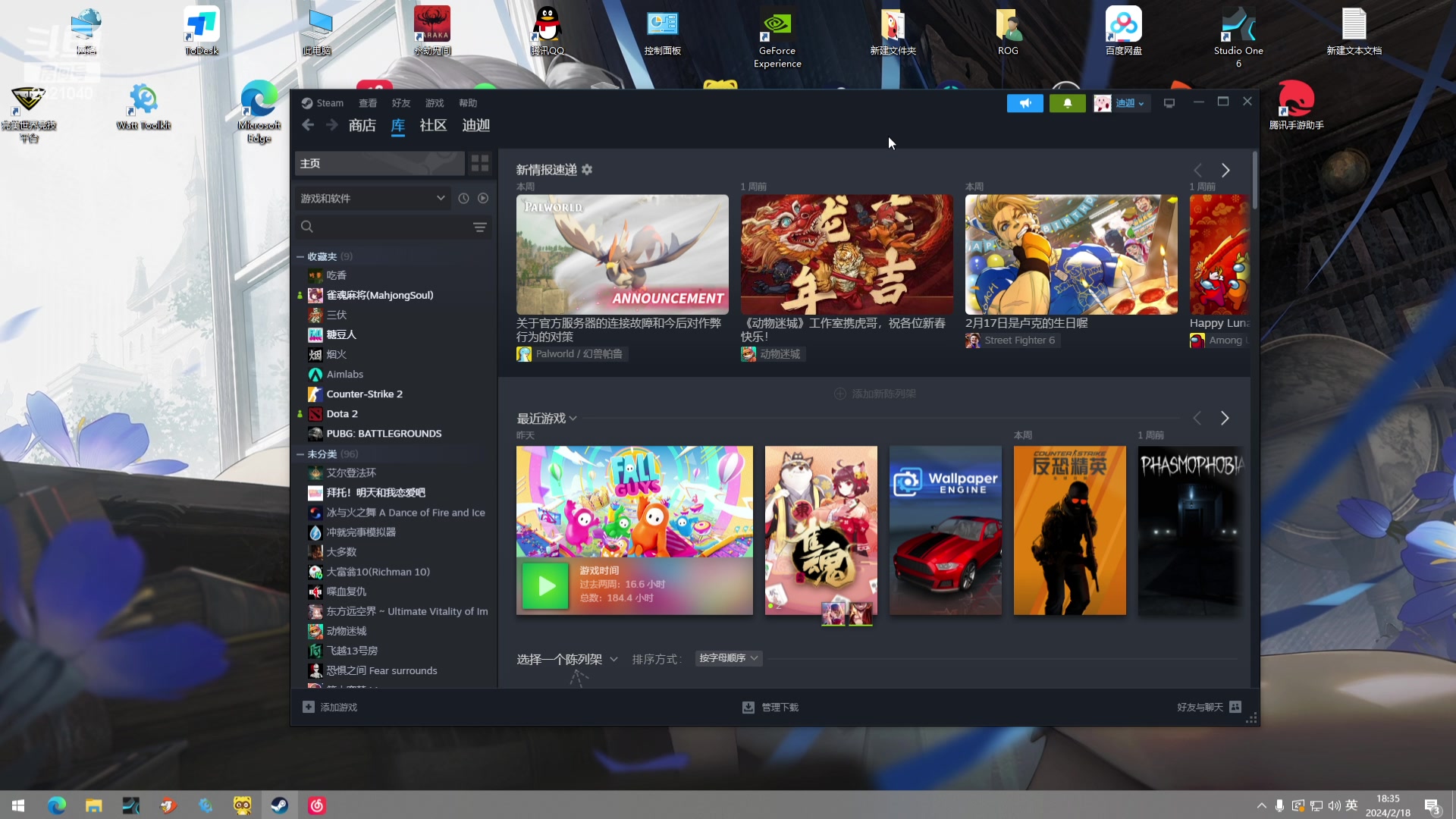The height and width of the screenshot is (819, 1456).
Task: Click the green notifications bell icon
Action: point(1067,103)
